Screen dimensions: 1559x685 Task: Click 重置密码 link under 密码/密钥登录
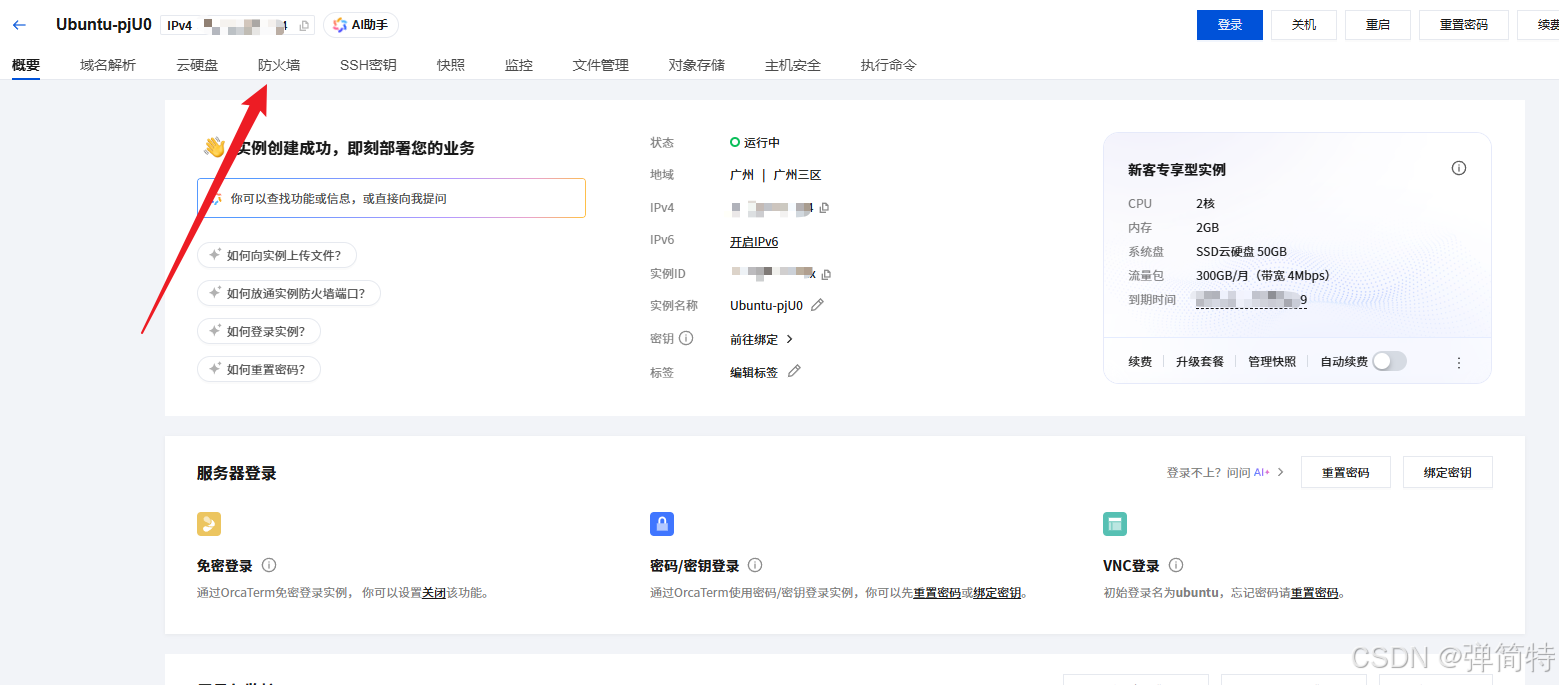(937, 593)
